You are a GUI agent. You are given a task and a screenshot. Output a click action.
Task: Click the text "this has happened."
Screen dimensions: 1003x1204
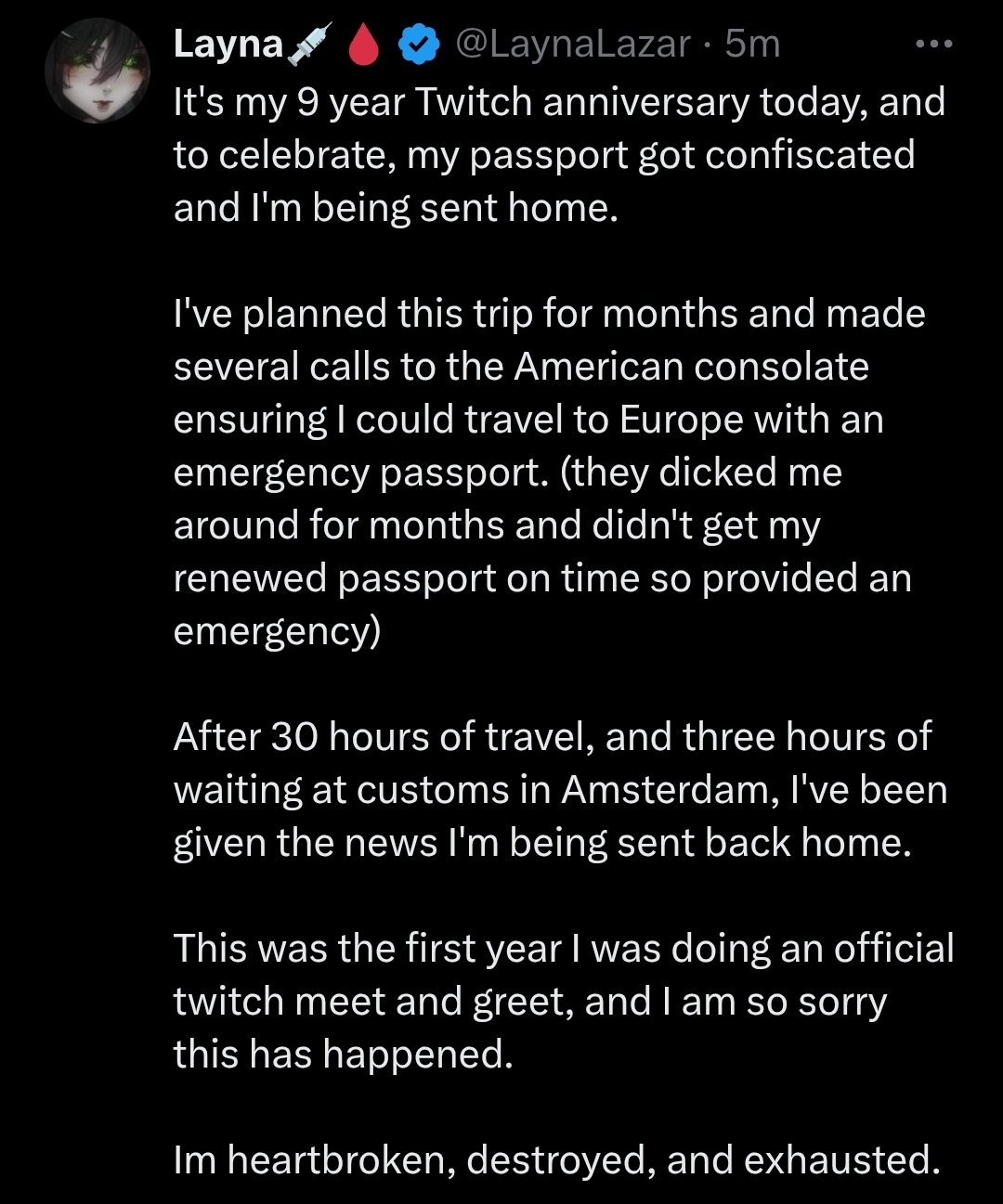click(344, 1054)
